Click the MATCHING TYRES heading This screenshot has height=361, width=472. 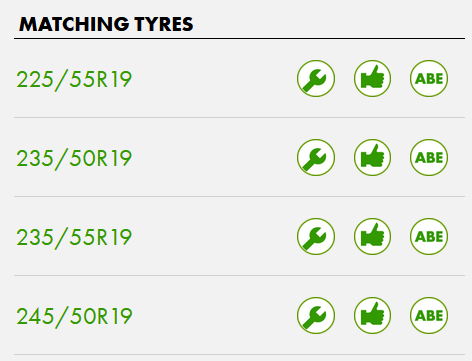106,24
